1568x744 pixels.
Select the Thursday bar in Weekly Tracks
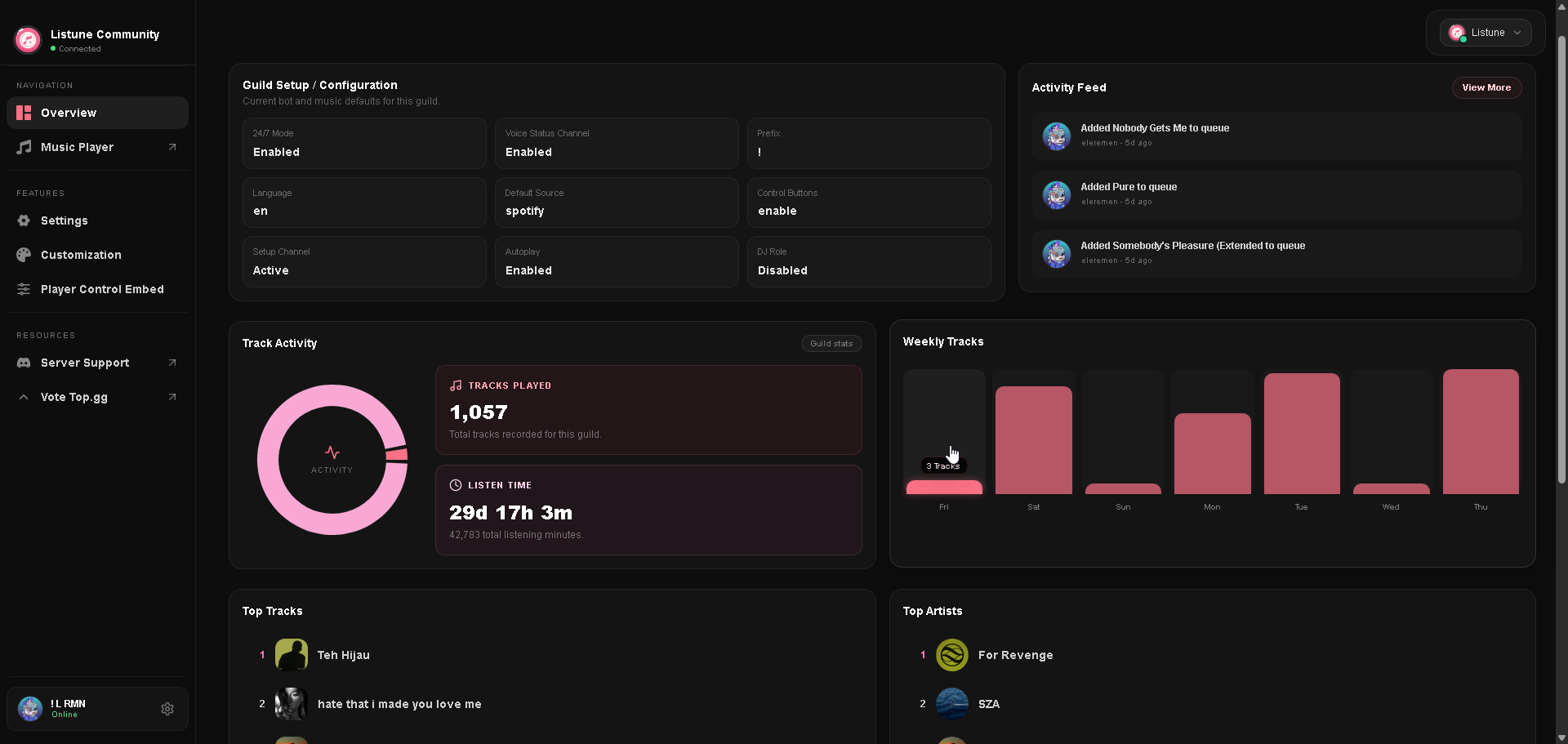pos(1481,432)
